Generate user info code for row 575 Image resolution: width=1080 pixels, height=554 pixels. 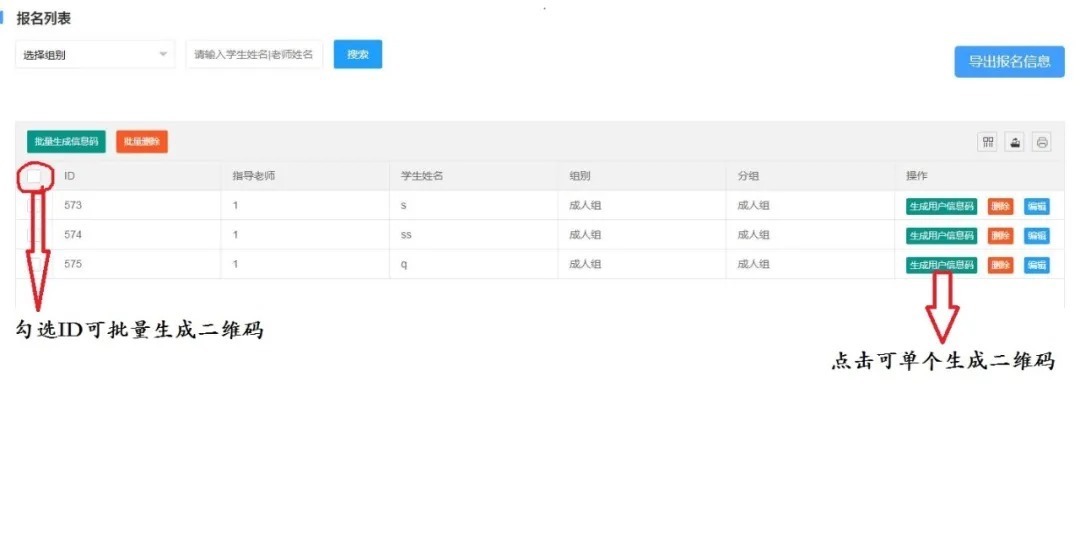click(x=941, y=265)
